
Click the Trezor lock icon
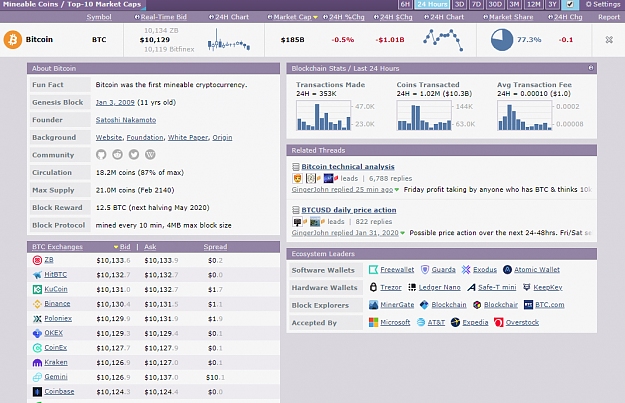click(373, 287)
